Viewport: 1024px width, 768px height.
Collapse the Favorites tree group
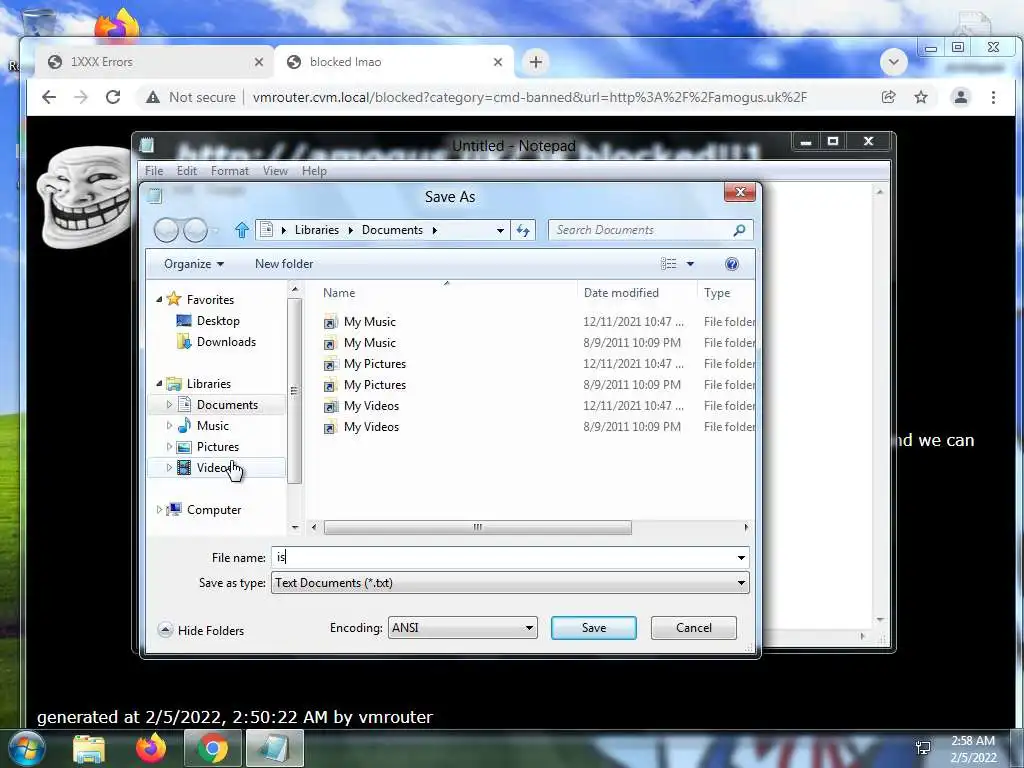click(159, 299)
